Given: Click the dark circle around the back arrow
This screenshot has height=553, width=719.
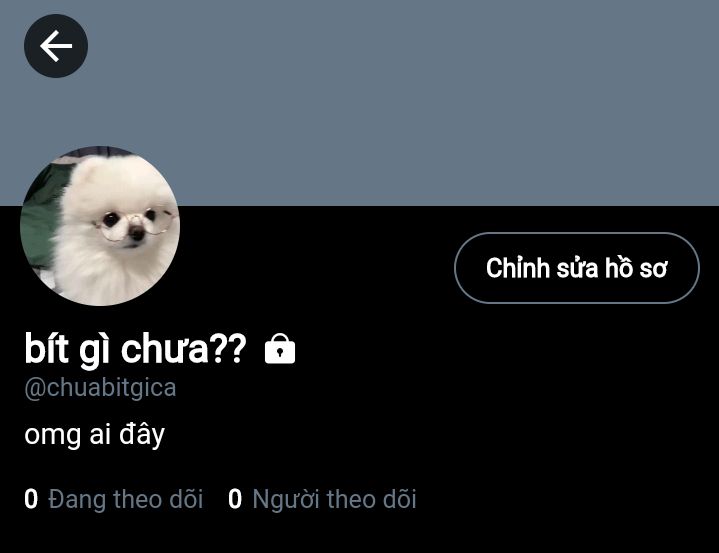Looking at the screenshot, I should click(56, 46).
